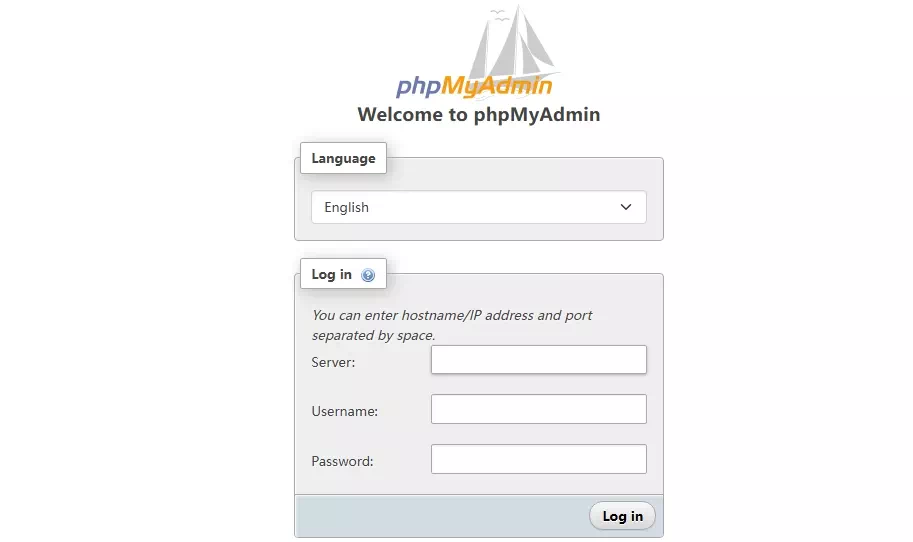Click the Server: field label
The image size is (913, 542).
(x=333, y=362)
